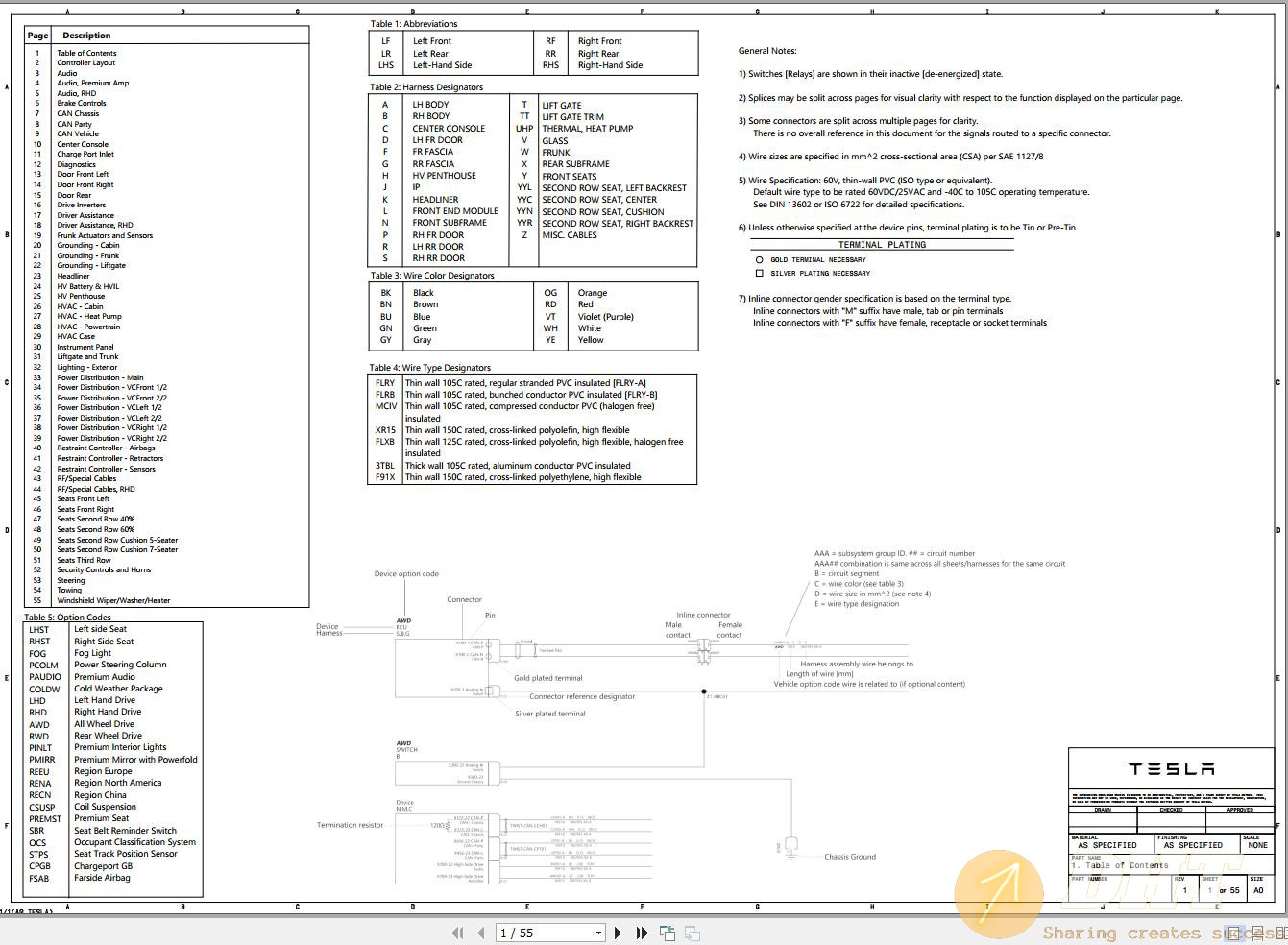
Task: Go to the next page
Action: [x=618, y=933]
